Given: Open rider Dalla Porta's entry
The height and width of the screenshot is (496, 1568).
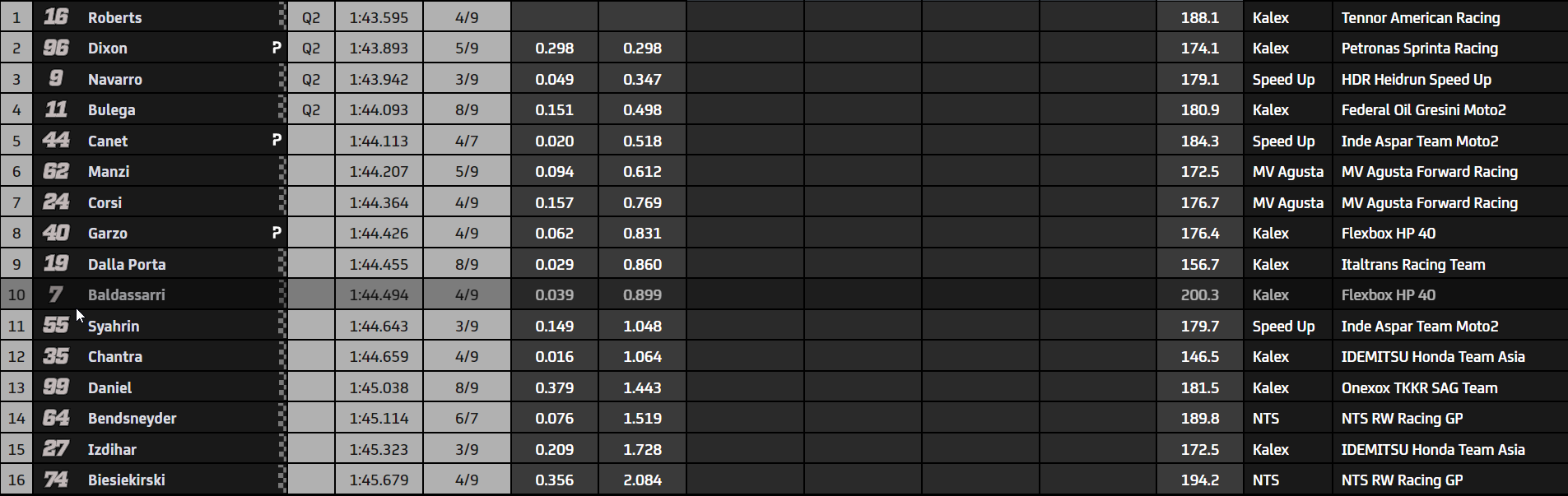Looking at the screenshot, I should (x=127, y=264).
